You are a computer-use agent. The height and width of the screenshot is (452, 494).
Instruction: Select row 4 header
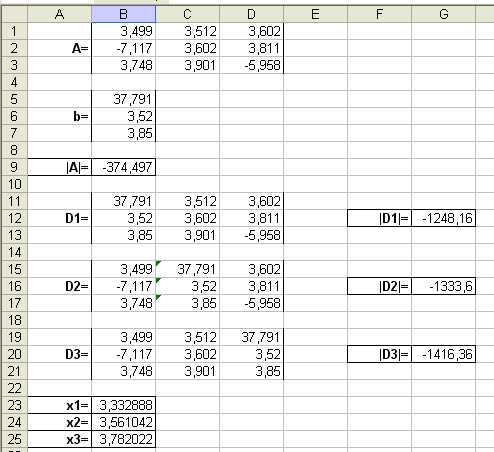tap(14, 82)
